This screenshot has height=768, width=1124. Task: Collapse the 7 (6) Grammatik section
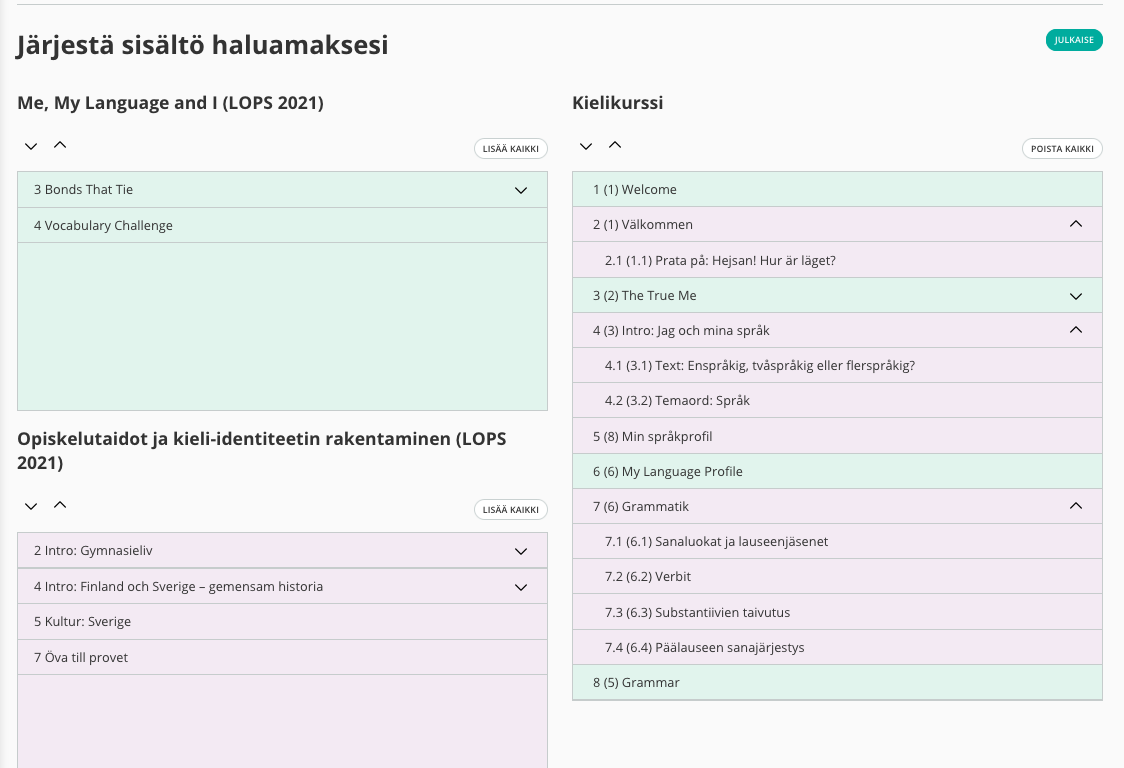click(x=1076, y=506)
